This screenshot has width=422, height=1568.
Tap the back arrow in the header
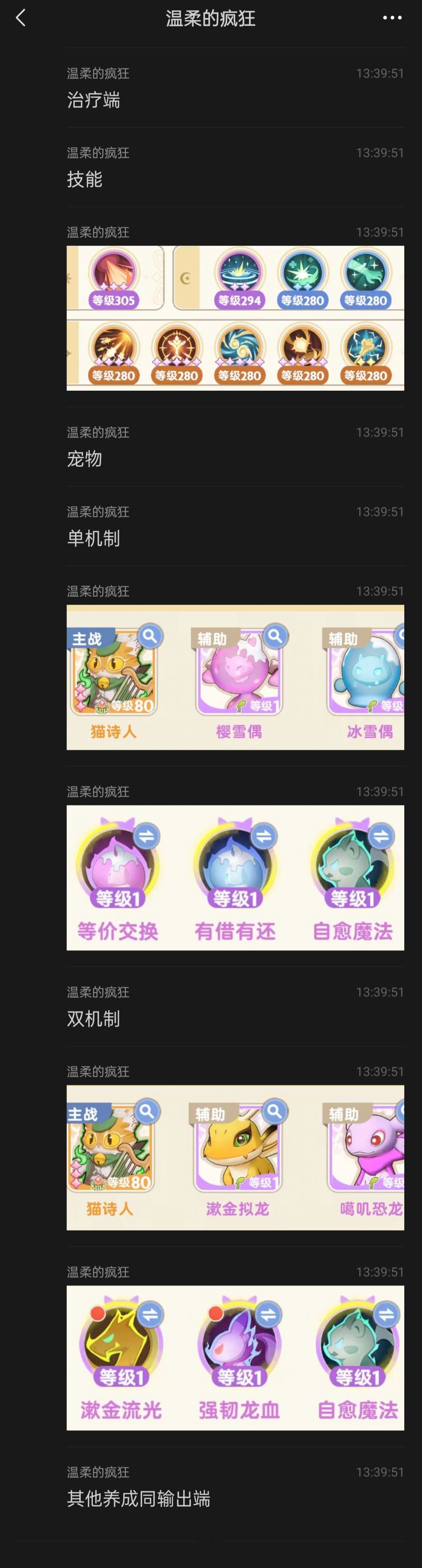click(21, 18)
